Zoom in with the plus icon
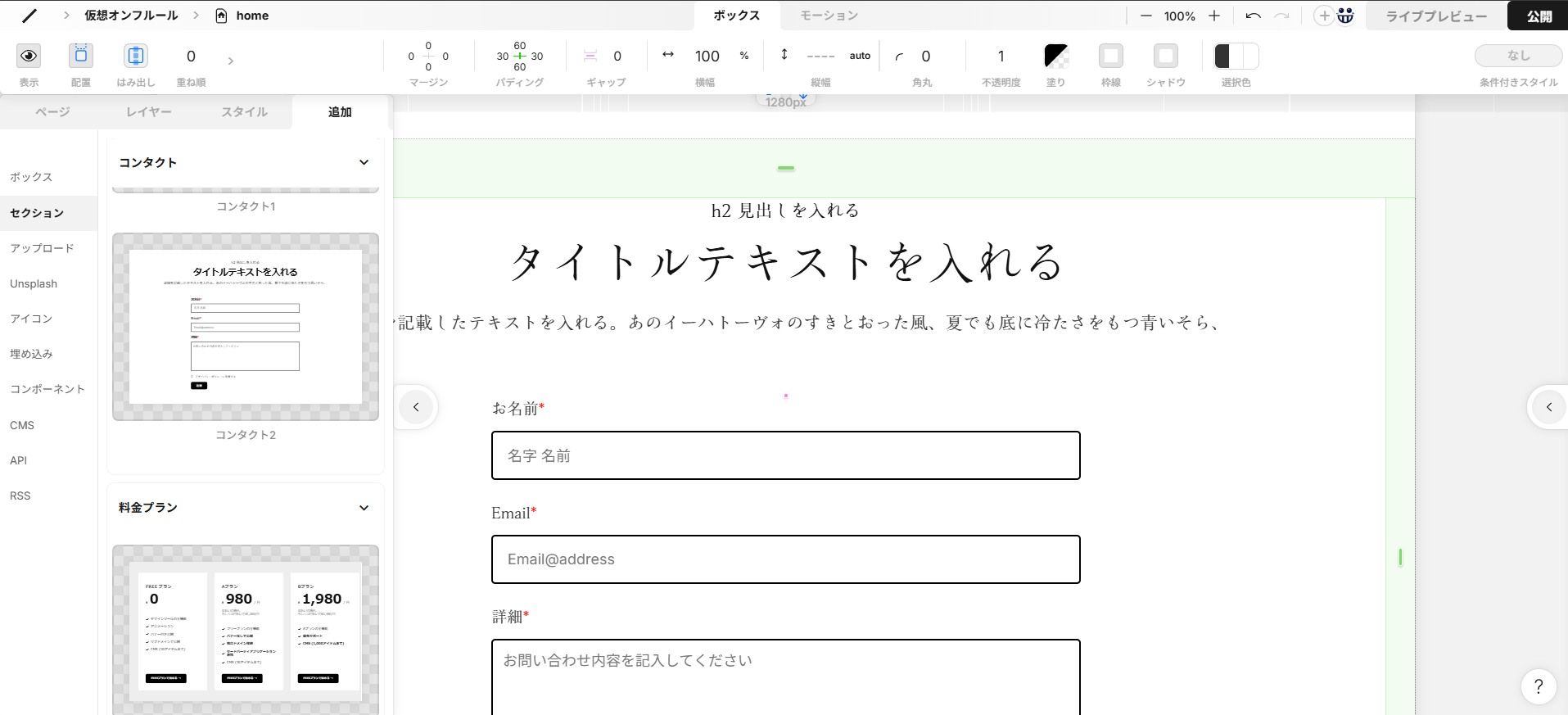 tap(1214, 16)
